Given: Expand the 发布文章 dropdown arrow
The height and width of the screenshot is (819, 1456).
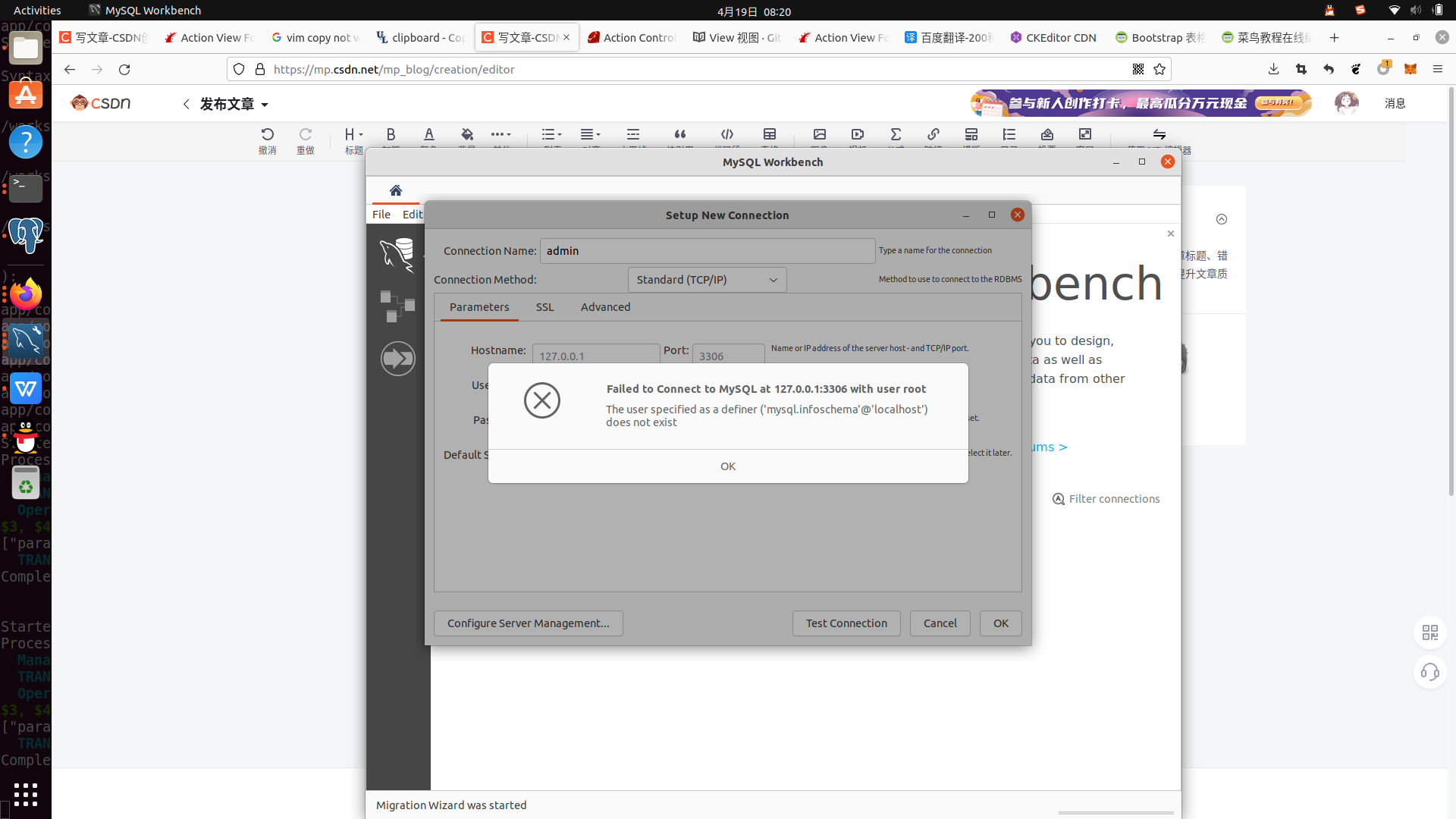Looking at the screenshot, I should pos(265,105).
